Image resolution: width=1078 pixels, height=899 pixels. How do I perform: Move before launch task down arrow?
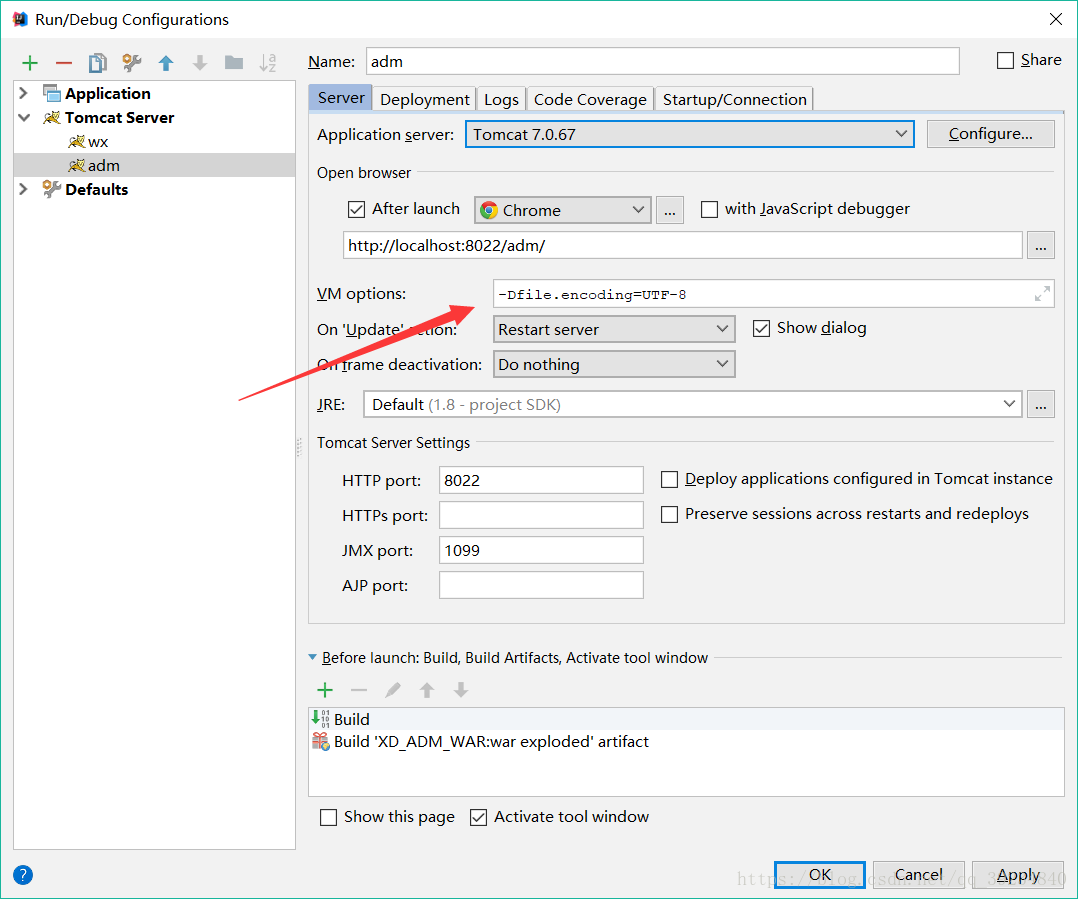[461, 690]
